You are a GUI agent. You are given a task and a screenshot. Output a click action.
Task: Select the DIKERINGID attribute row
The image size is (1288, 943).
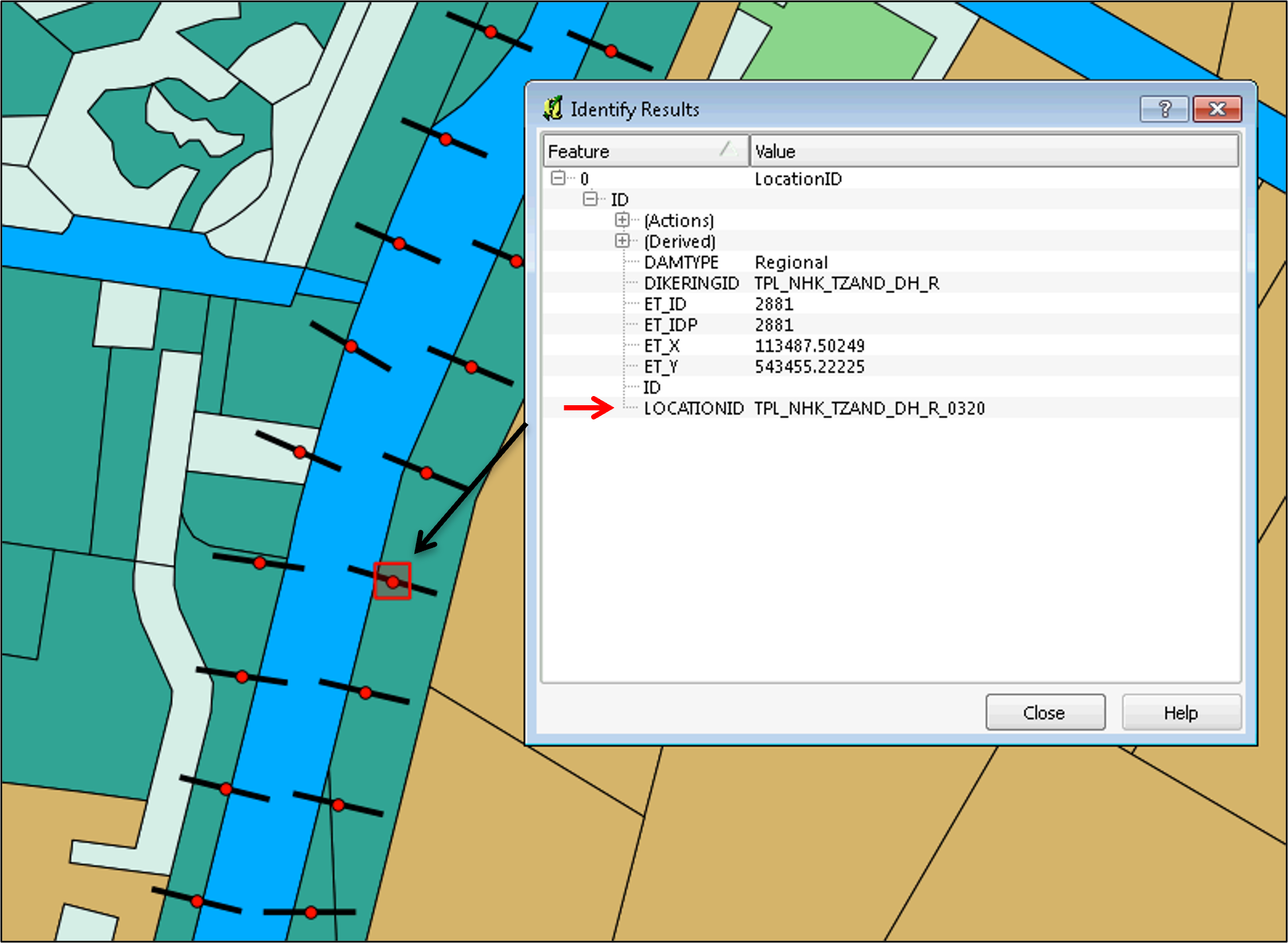pyautogui.click(x=692, y=283)
